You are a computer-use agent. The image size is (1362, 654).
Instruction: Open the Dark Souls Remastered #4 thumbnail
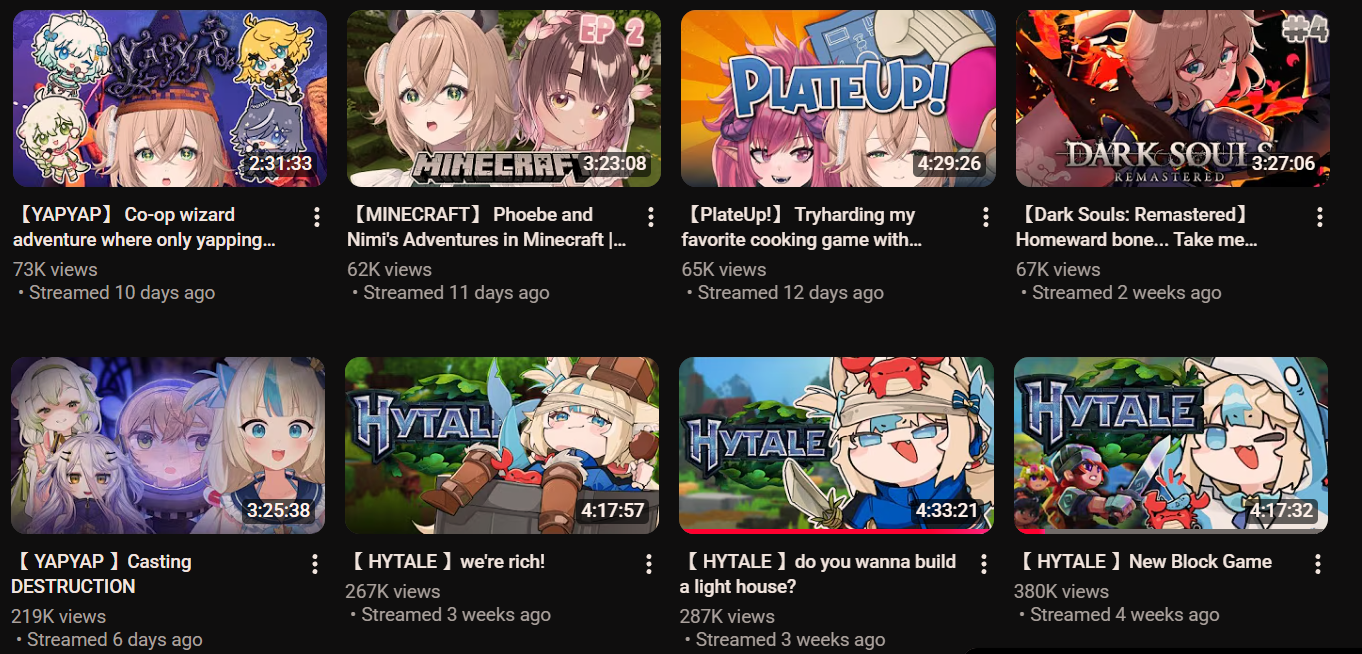pos(1173,98)
